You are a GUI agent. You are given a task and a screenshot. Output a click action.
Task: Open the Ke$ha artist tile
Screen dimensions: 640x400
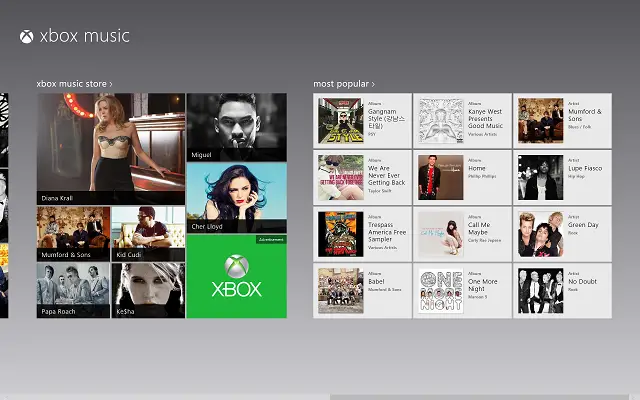pyautogui.click(x=148, y=290)
